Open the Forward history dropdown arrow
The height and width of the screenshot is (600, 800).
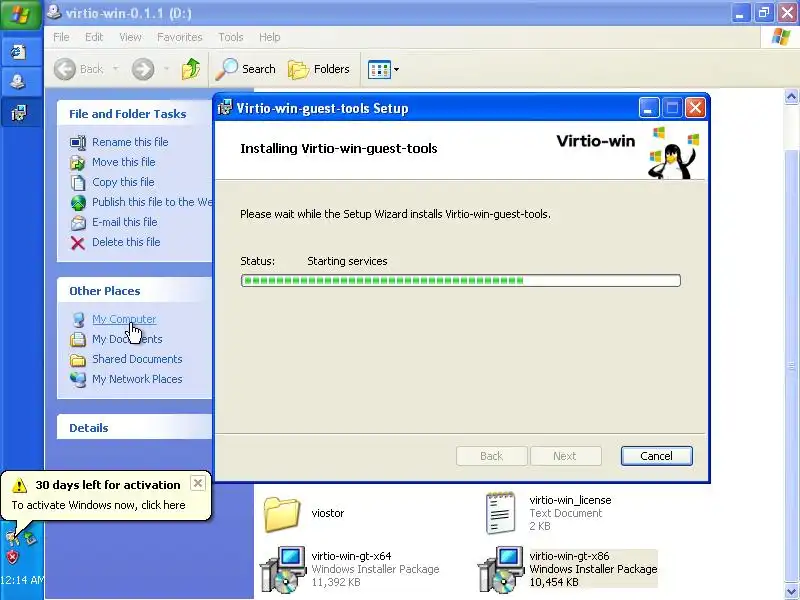click(x=166, y=68)
